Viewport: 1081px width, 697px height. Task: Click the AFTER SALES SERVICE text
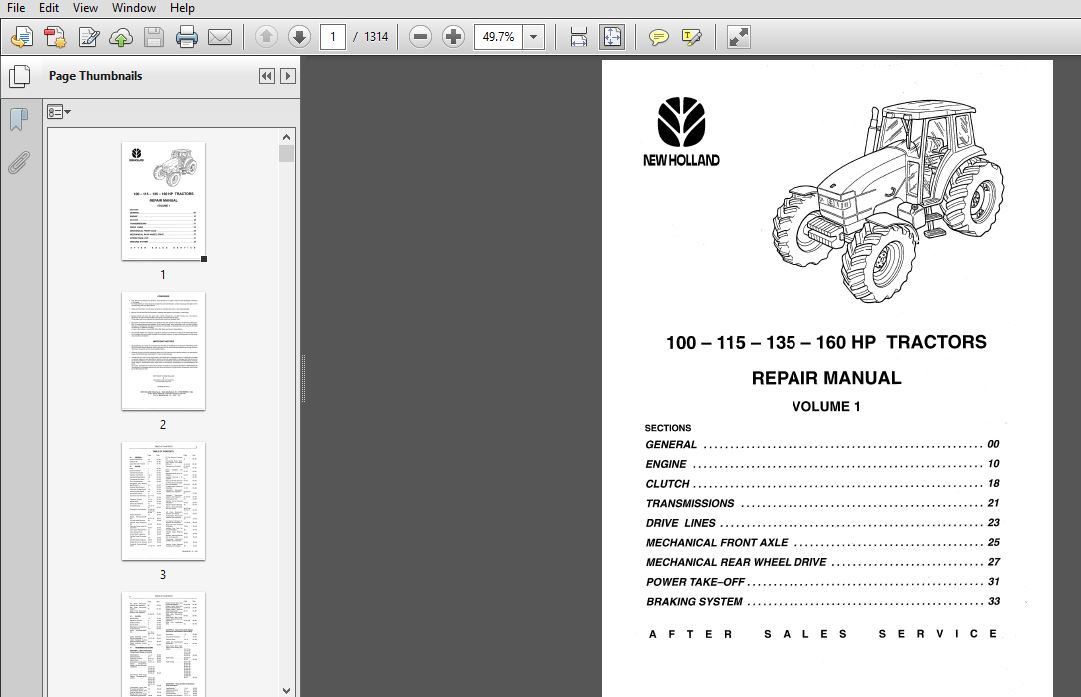(x=823, y=634)
